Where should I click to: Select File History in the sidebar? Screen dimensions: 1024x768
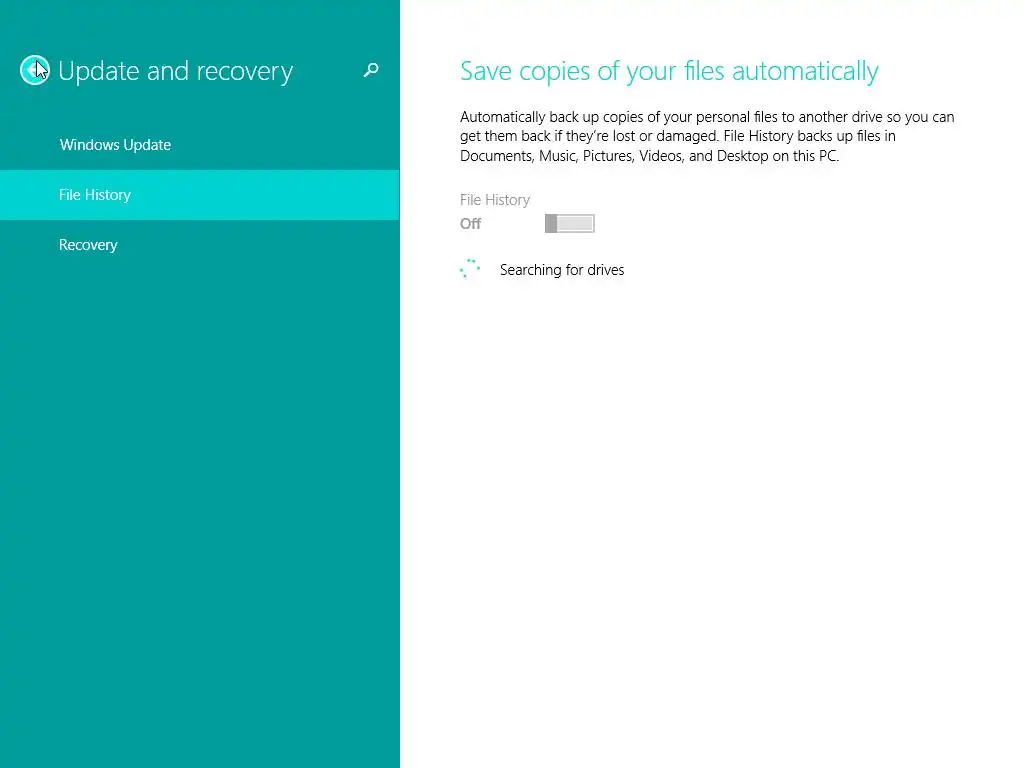[199, 195]
